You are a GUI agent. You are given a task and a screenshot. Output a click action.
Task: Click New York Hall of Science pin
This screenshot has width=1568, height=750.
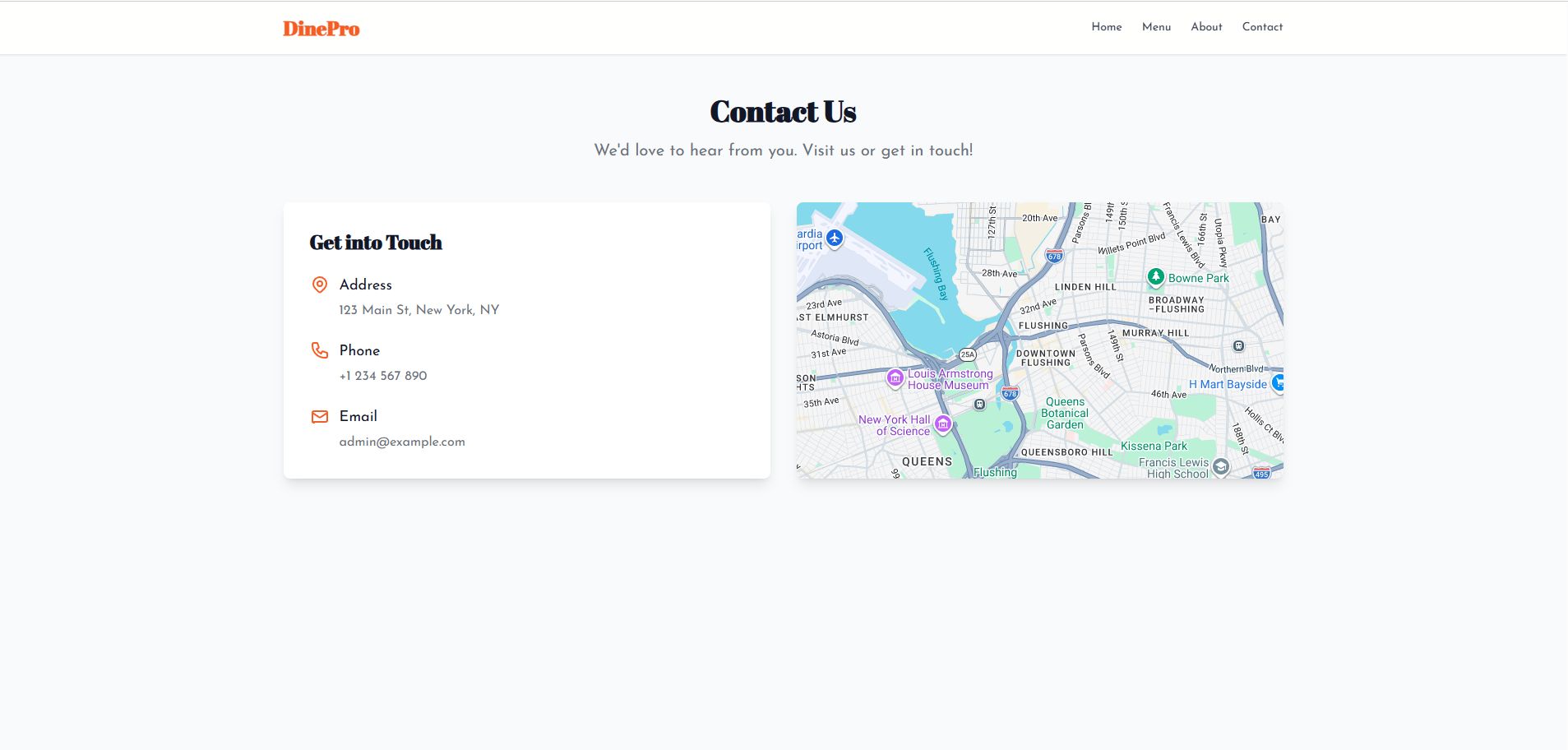[943, 424]
